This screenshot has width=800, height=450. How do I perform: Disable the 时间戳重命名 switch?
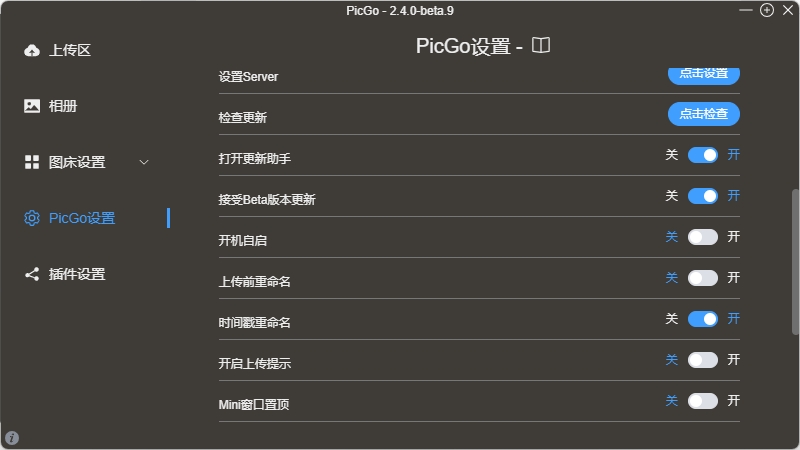click(703, 319)
